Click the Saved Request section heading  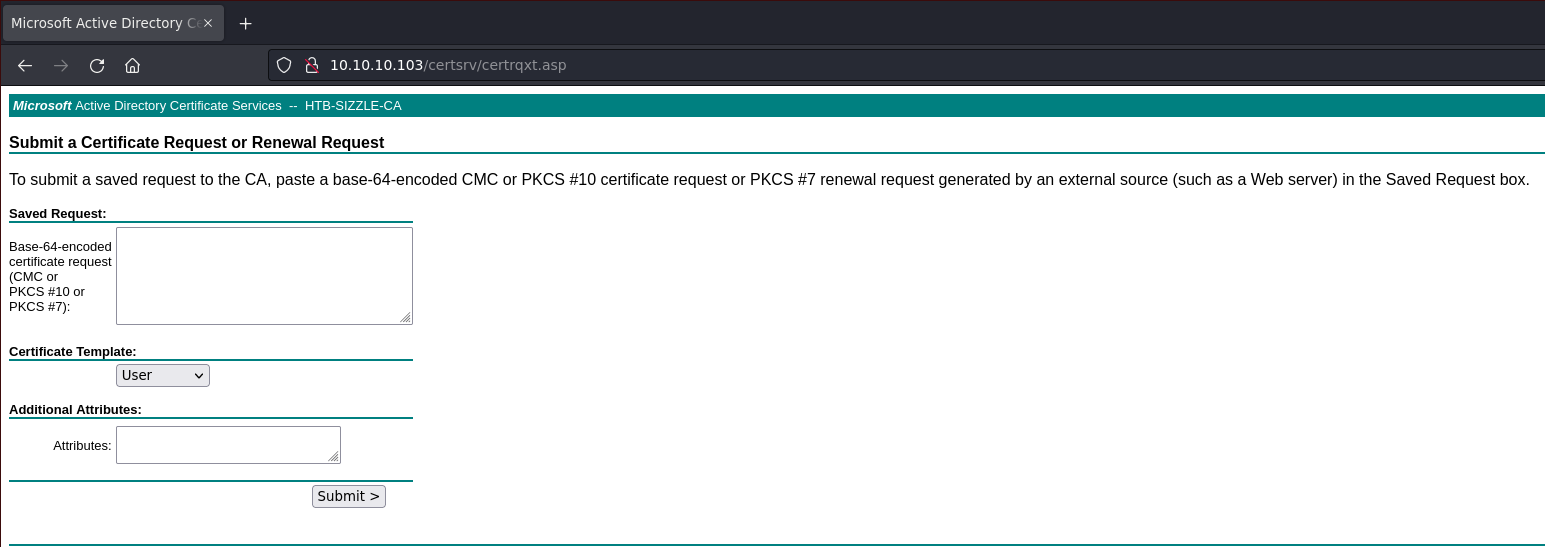(58, 213)
